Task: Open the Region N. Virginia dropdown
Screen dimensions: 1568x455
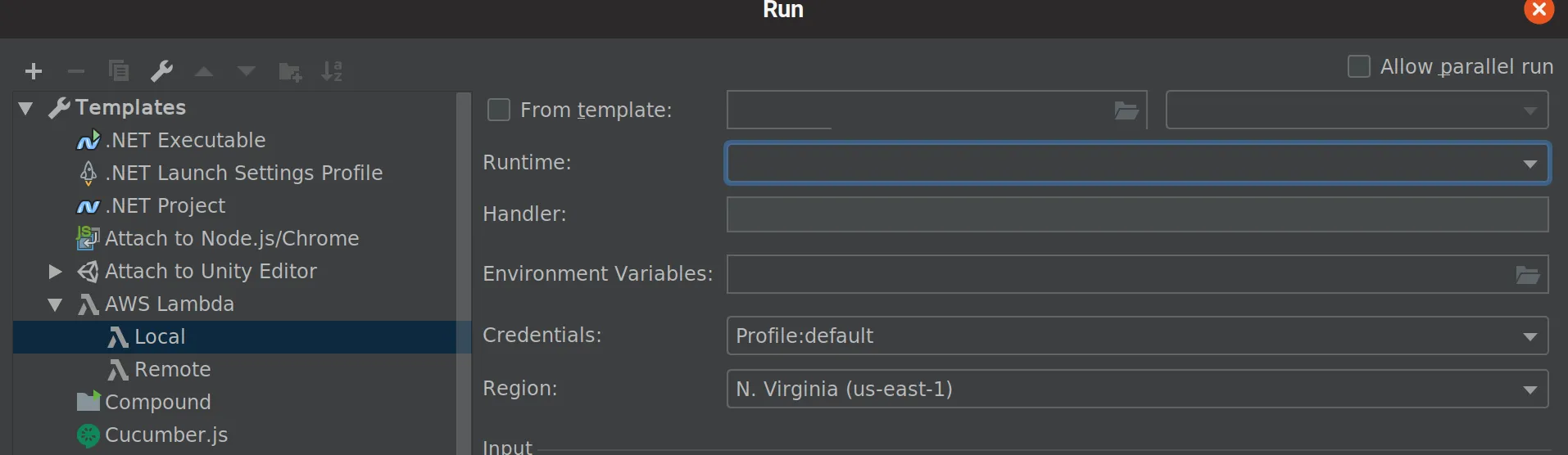Action: click(x=1529, y=390)
